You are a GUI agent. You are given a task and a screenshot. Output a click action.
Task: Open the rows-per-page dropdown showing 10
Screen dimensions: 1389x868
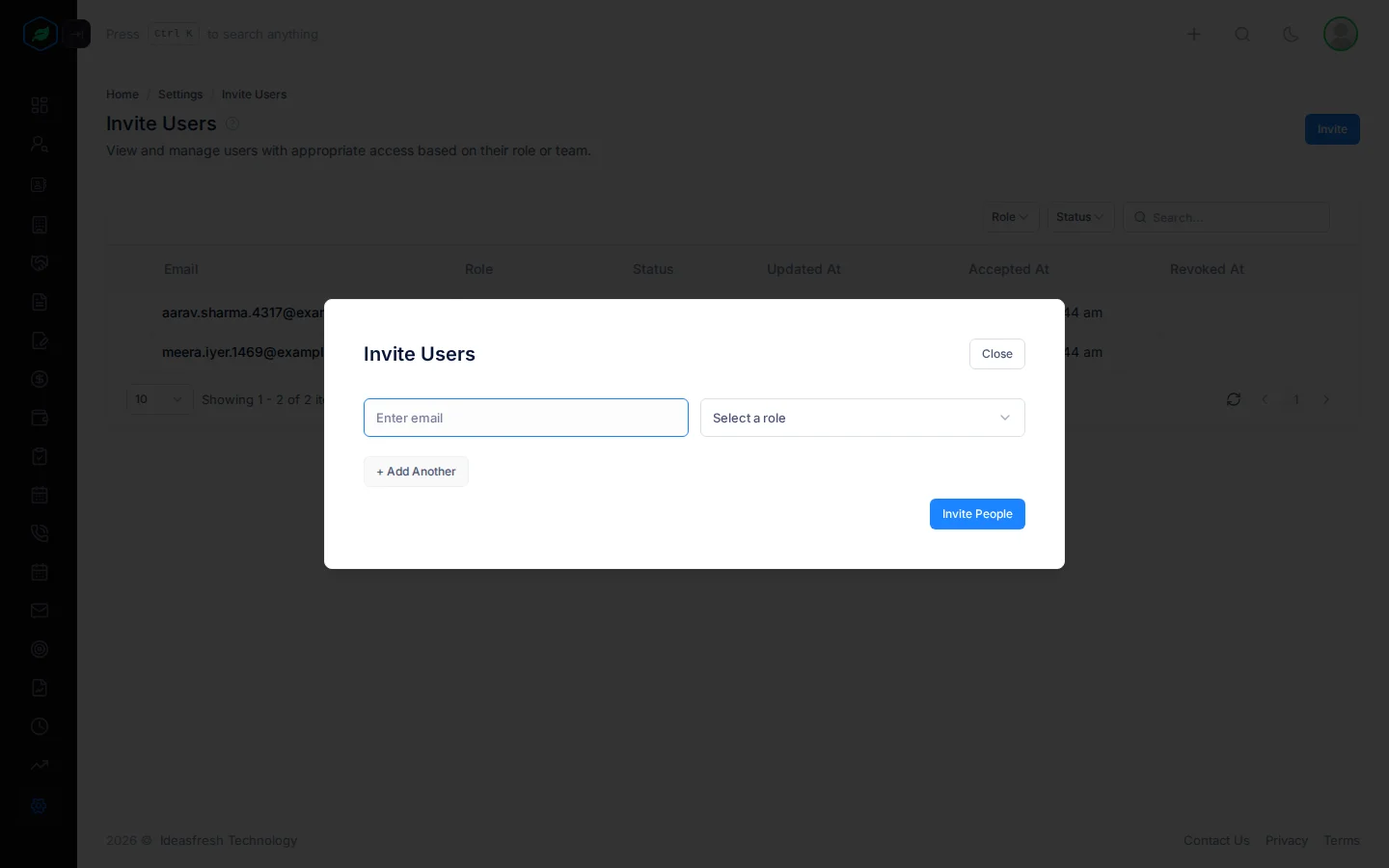tap(160, 399)
